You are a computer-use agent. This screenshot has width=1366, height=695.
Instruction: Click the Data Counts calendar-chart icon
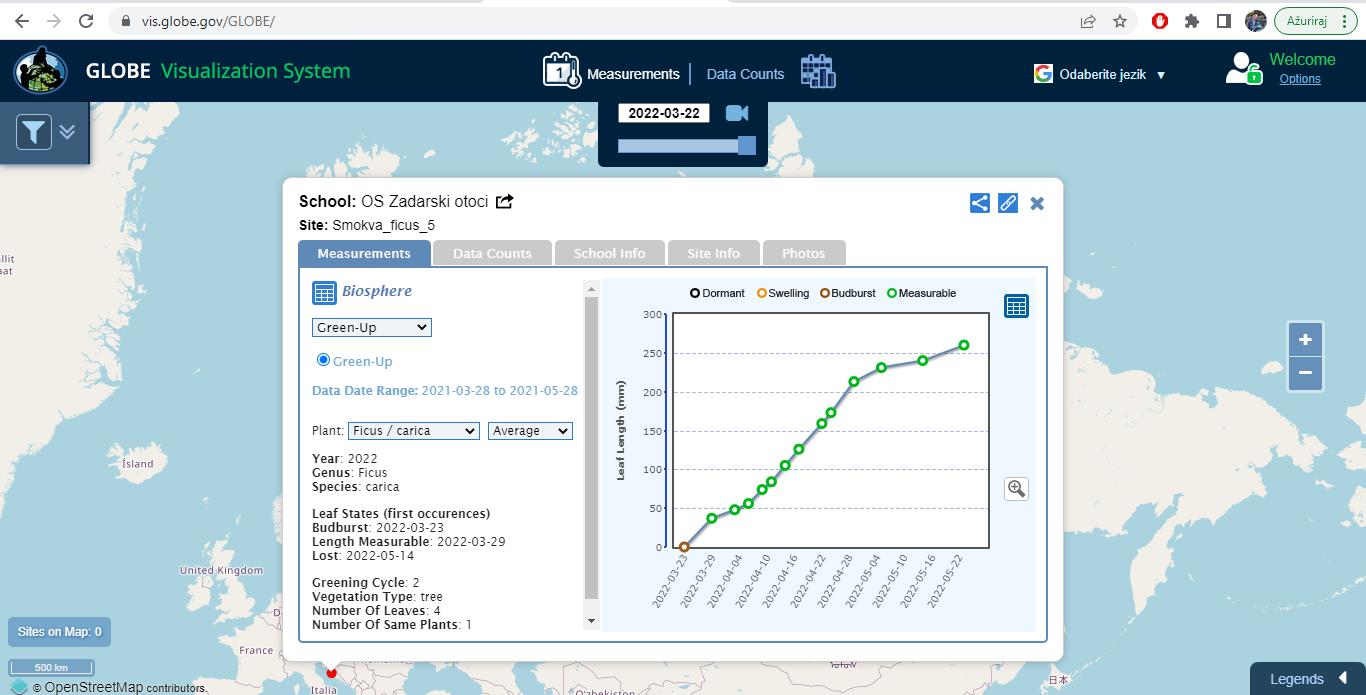[818, 71]
